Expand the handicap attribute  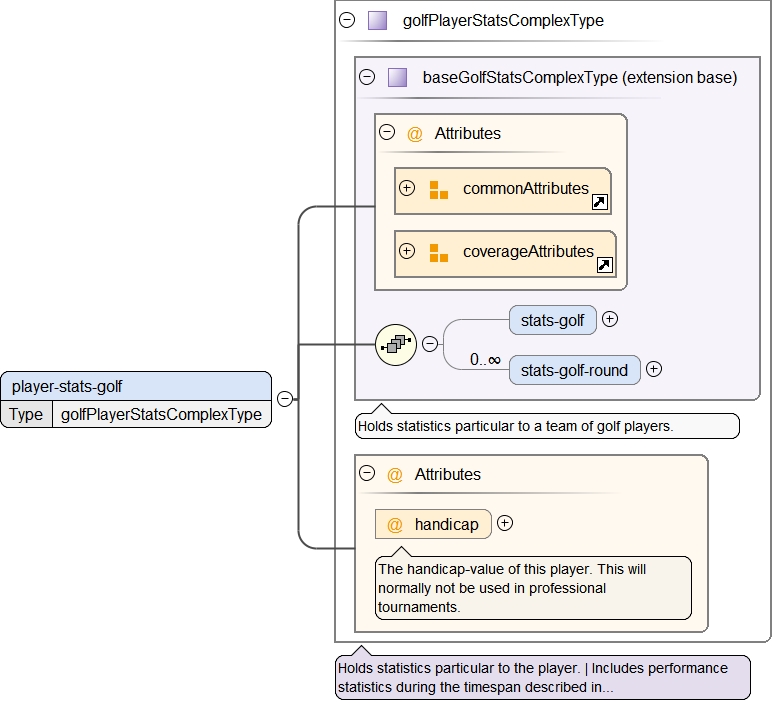(505, 523)
